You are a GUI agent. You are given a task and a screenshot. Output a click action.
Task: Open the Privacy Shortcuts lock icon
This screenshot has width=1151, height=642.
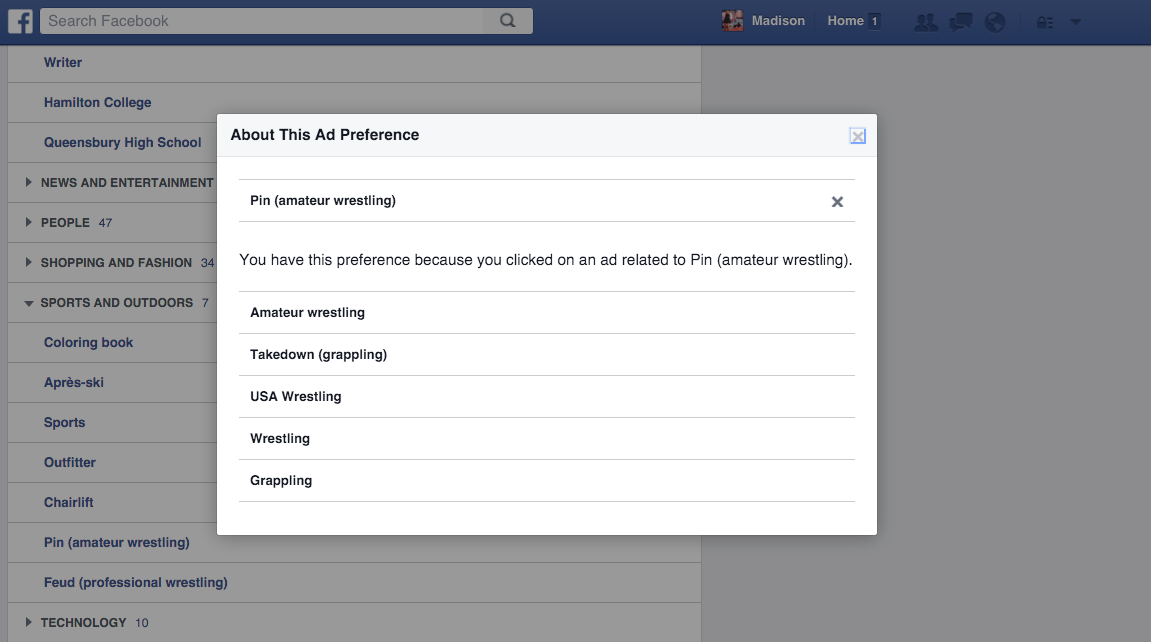pyautogui.click(x=1045, y=22)
